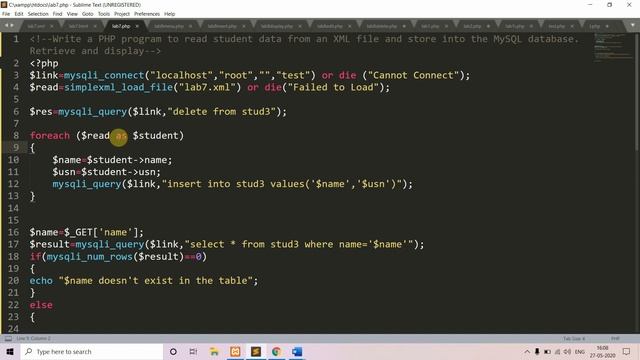The image size is (640, 360).
Task: Close the lab7.xml tab
Action: coord(52,26)
